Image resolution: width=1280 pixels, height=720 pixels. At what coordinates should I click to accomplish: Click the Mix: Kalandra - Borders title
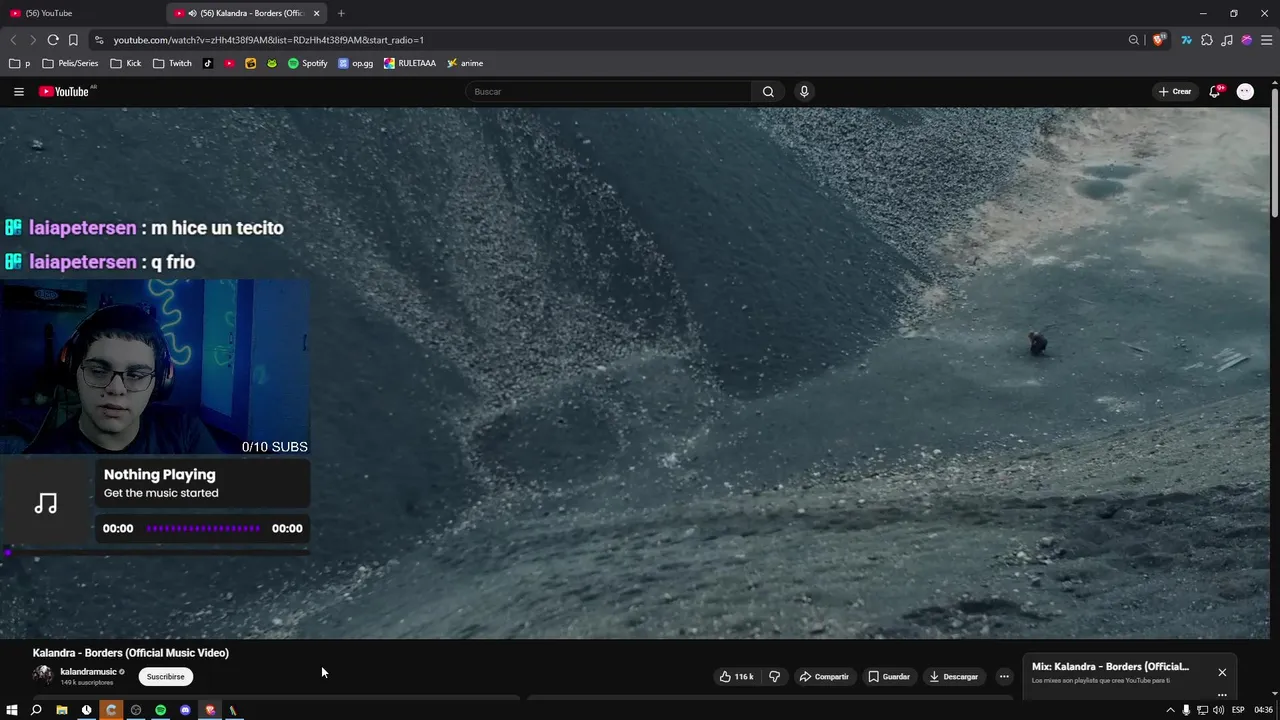coord(1110,667)
